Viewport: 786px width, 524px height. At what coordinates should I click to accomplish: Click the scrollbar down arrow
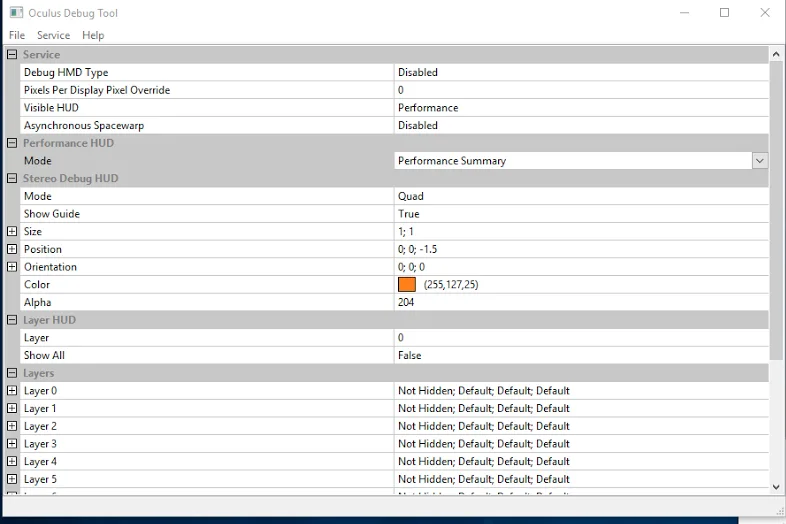[x=777, y=487]
